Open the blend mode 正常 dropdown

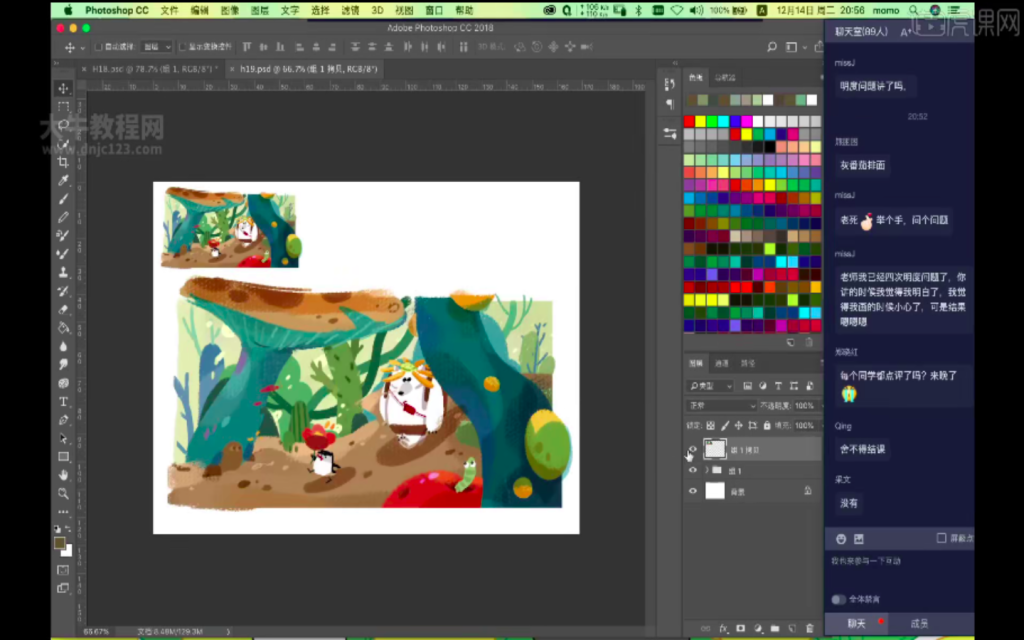pos(721,406)
